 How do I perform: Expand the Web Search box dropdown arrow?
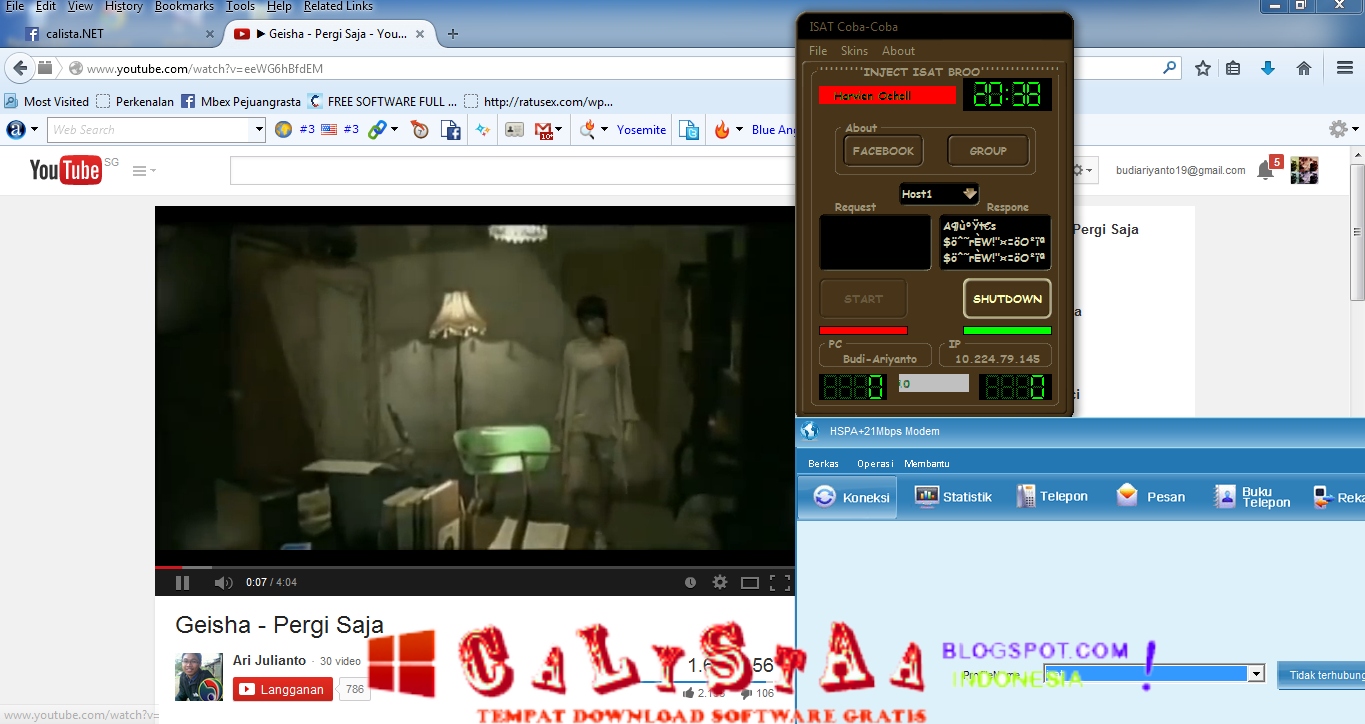[x=259, y=130]
